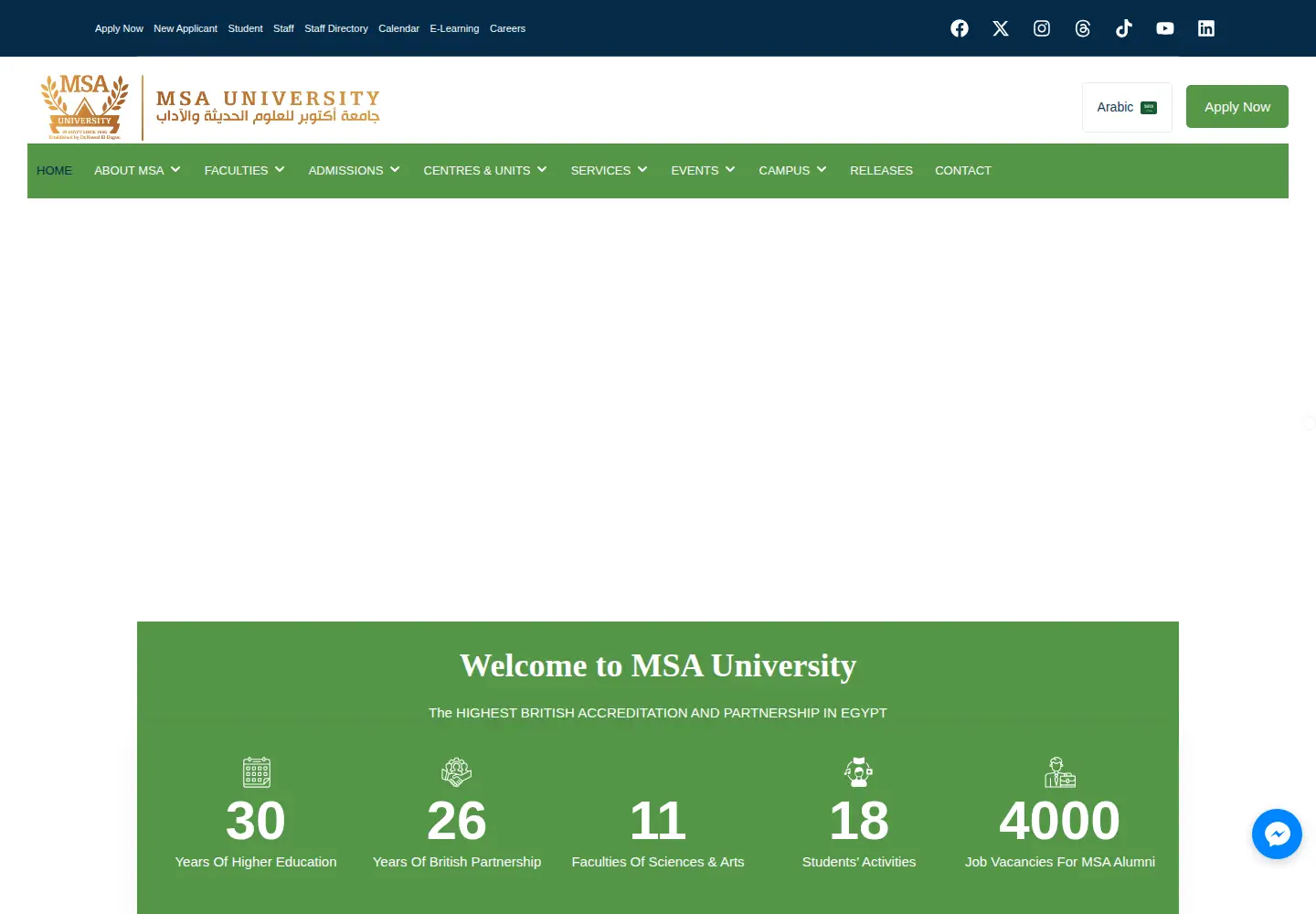This screenshot has width=1316, height=914.
Task: Expand the About MSA dropdown
Action: (137, 171)
